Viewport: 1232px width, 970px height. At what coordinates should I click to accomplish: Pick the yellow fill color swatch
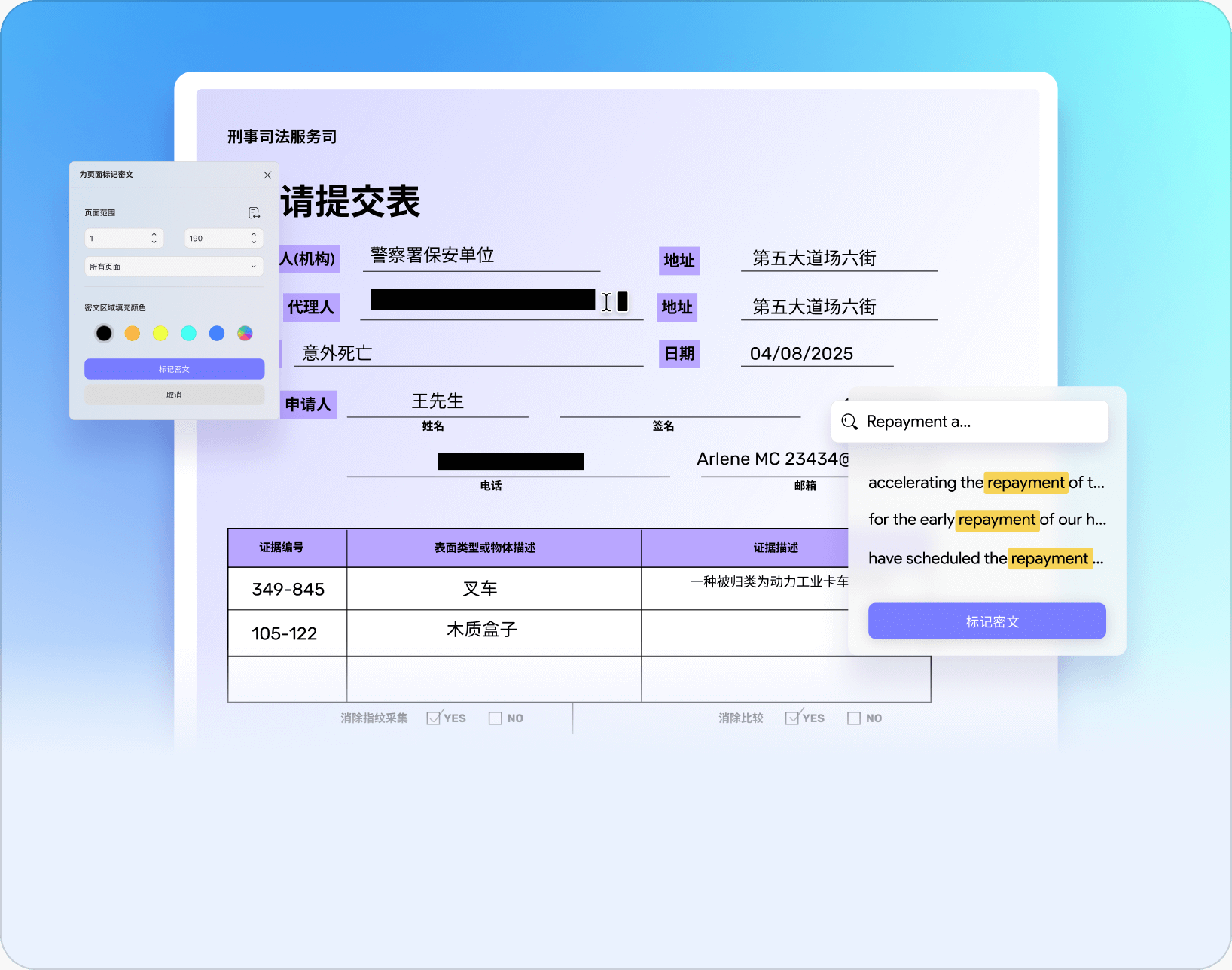[x=160, y=334]
